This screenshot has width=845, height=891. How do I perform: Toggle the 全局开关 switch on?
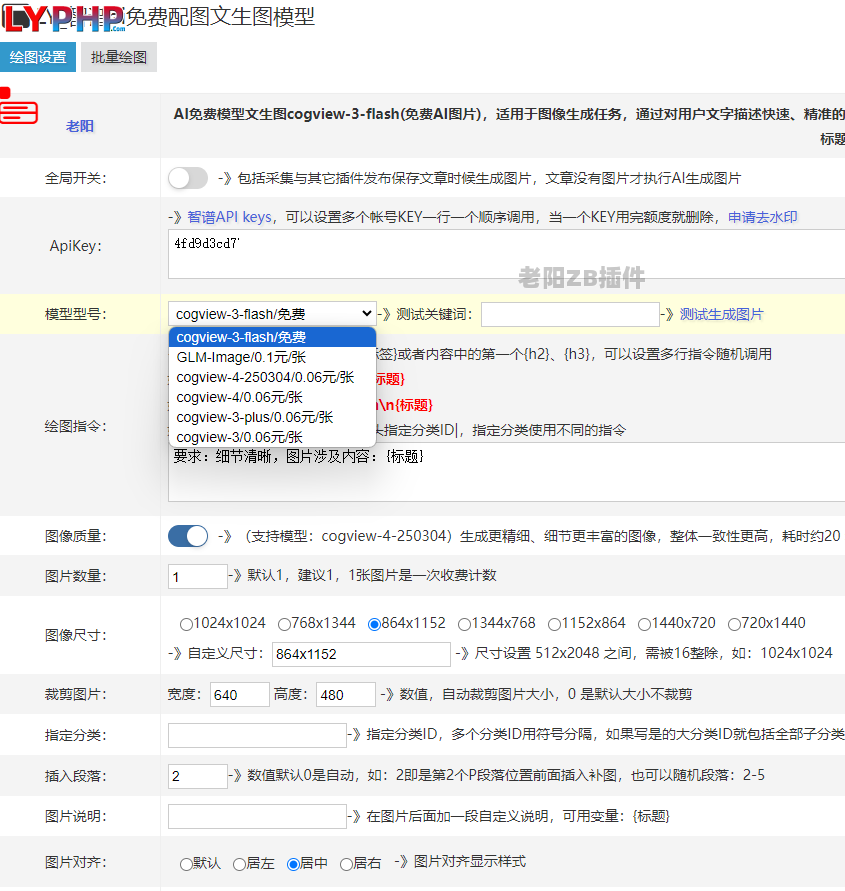pyautogui.click(x=188, y=178)
